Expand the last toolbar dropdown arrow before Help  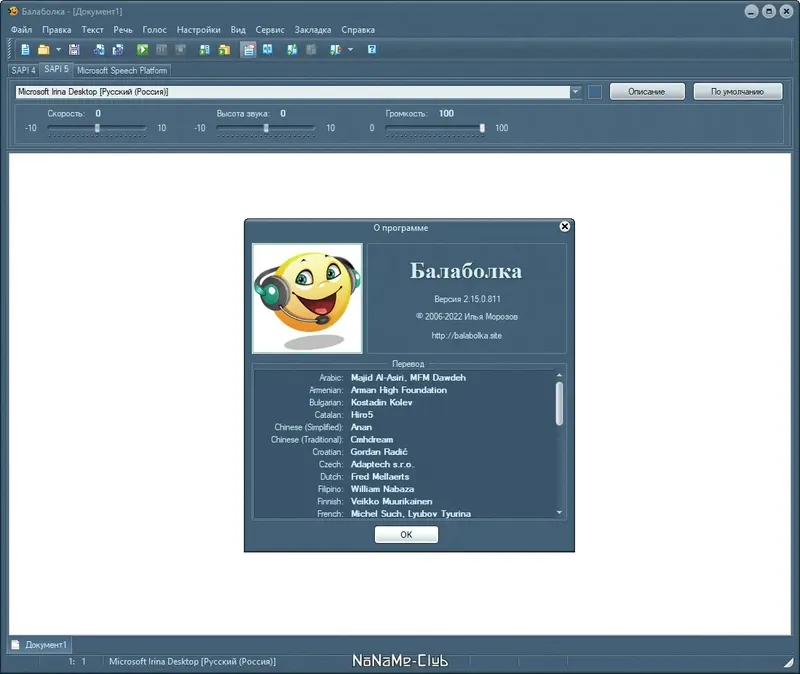pyautogui.click(x=350, y=49)
